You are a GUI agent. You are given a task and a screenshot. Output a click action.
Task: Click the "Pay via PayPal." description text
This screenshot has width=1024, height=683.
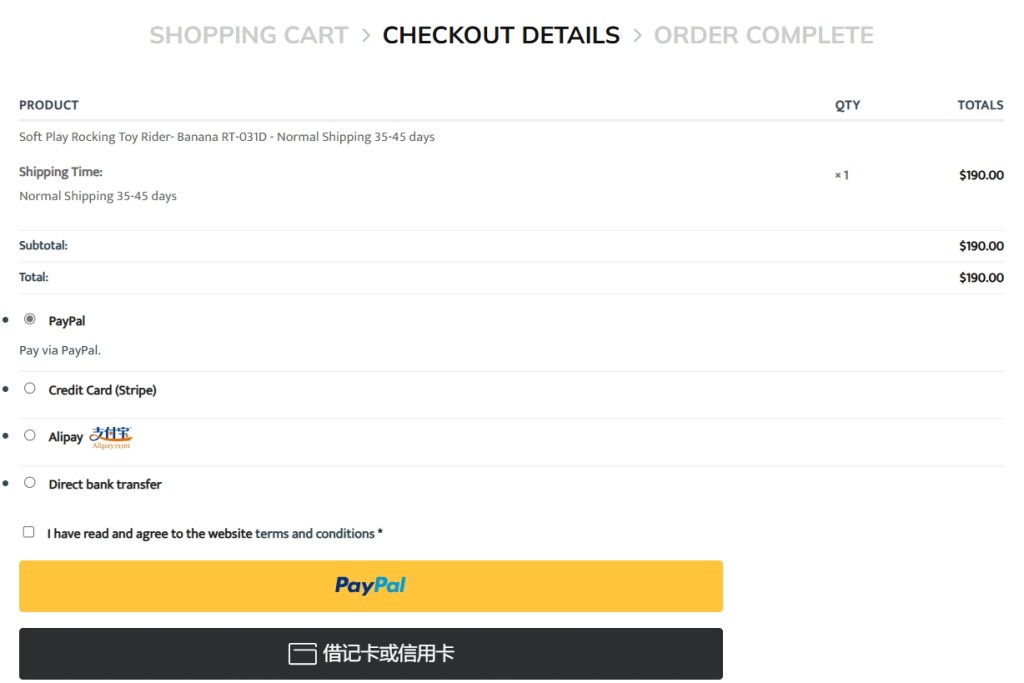(60, 351)
